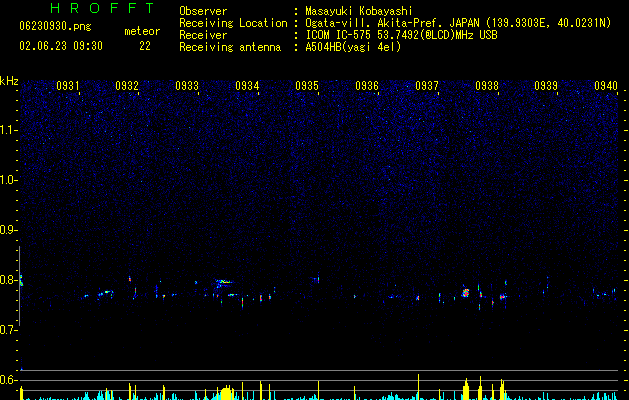Click the date stamp 02.06.23 09:30
Viewport: 629px width, 400px height.
[61, 46]
